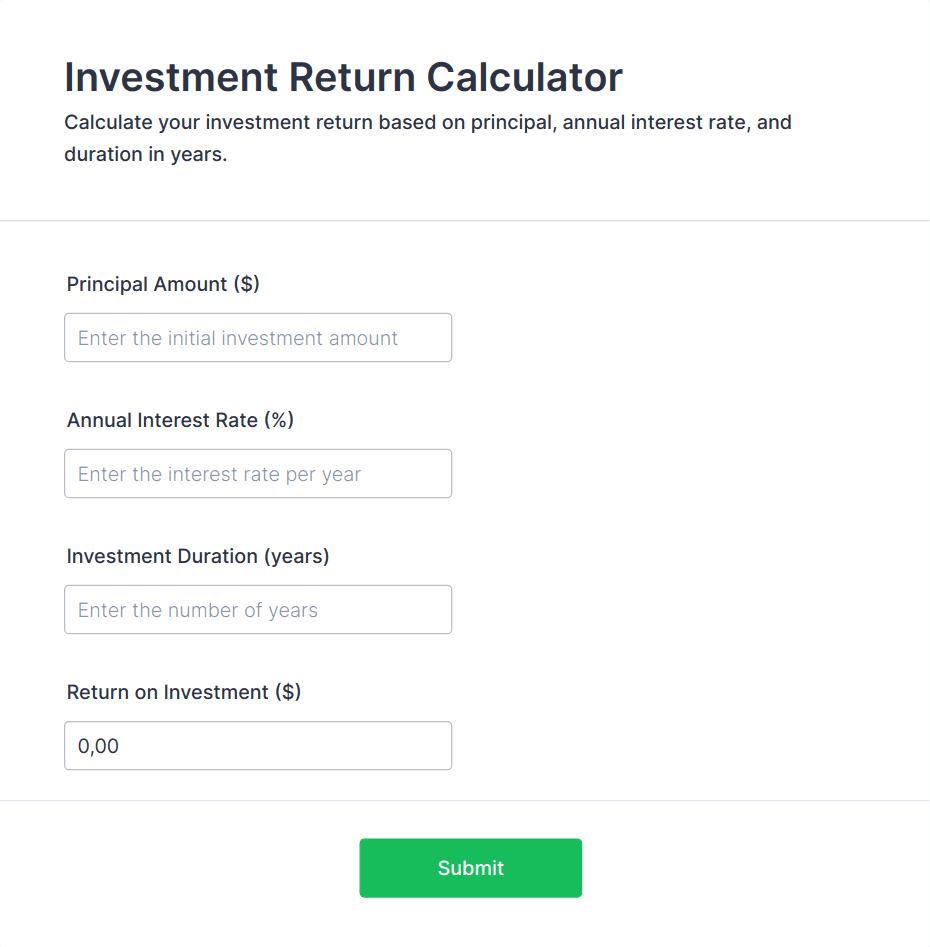
Task: Click the Return on Investment field
Action: click(257, 746)
